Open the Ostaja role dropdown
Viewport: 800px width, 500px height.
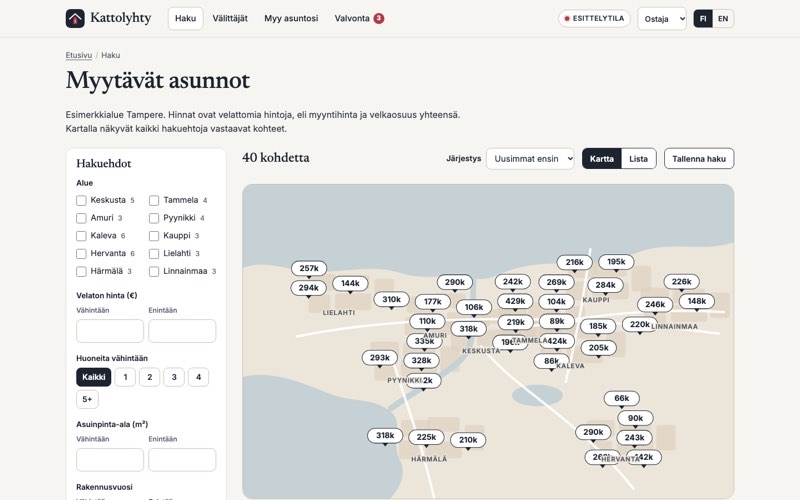pyautogui.click(x=662, y=19)
